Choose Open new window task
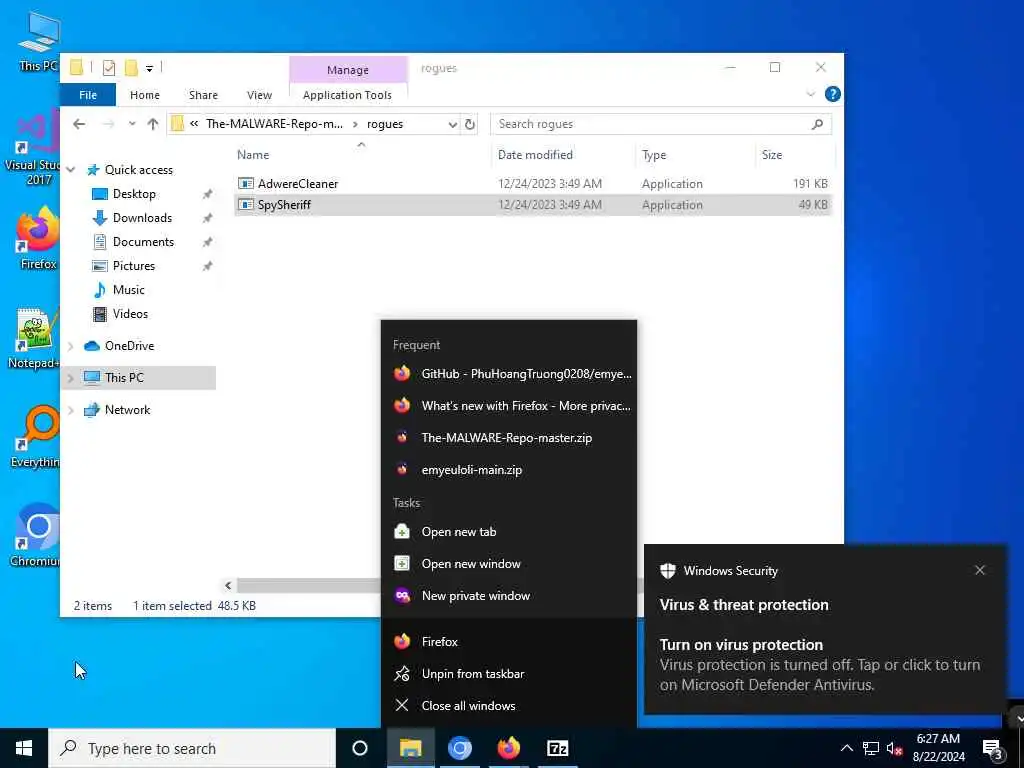The width and height of the screenshot is (1024, 768). [x=509, y=564]
